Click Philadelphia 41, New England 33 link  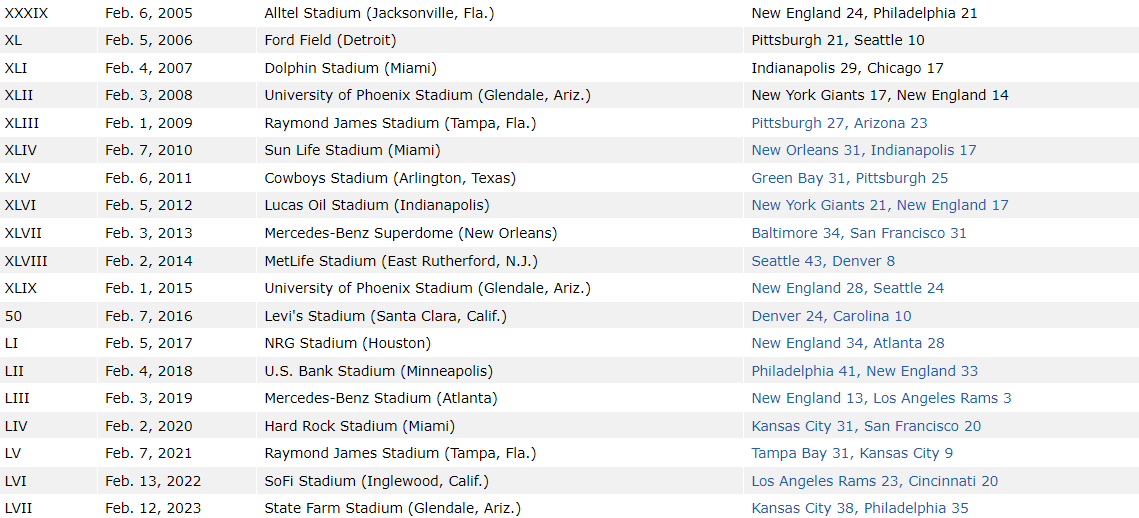pos(865,371)
